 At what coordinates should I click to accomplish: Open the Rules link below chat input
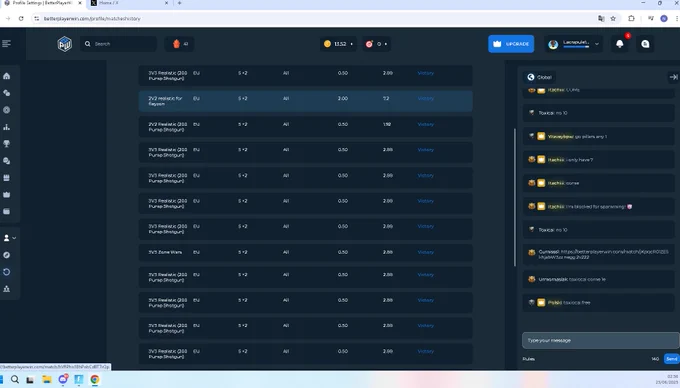[x=528, y=359]
